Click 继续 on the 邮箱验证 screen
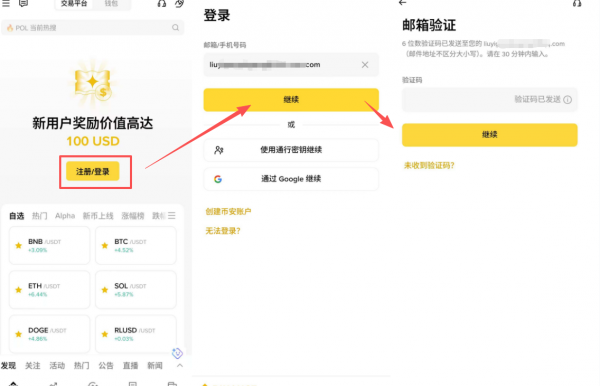 pos(489,135)
